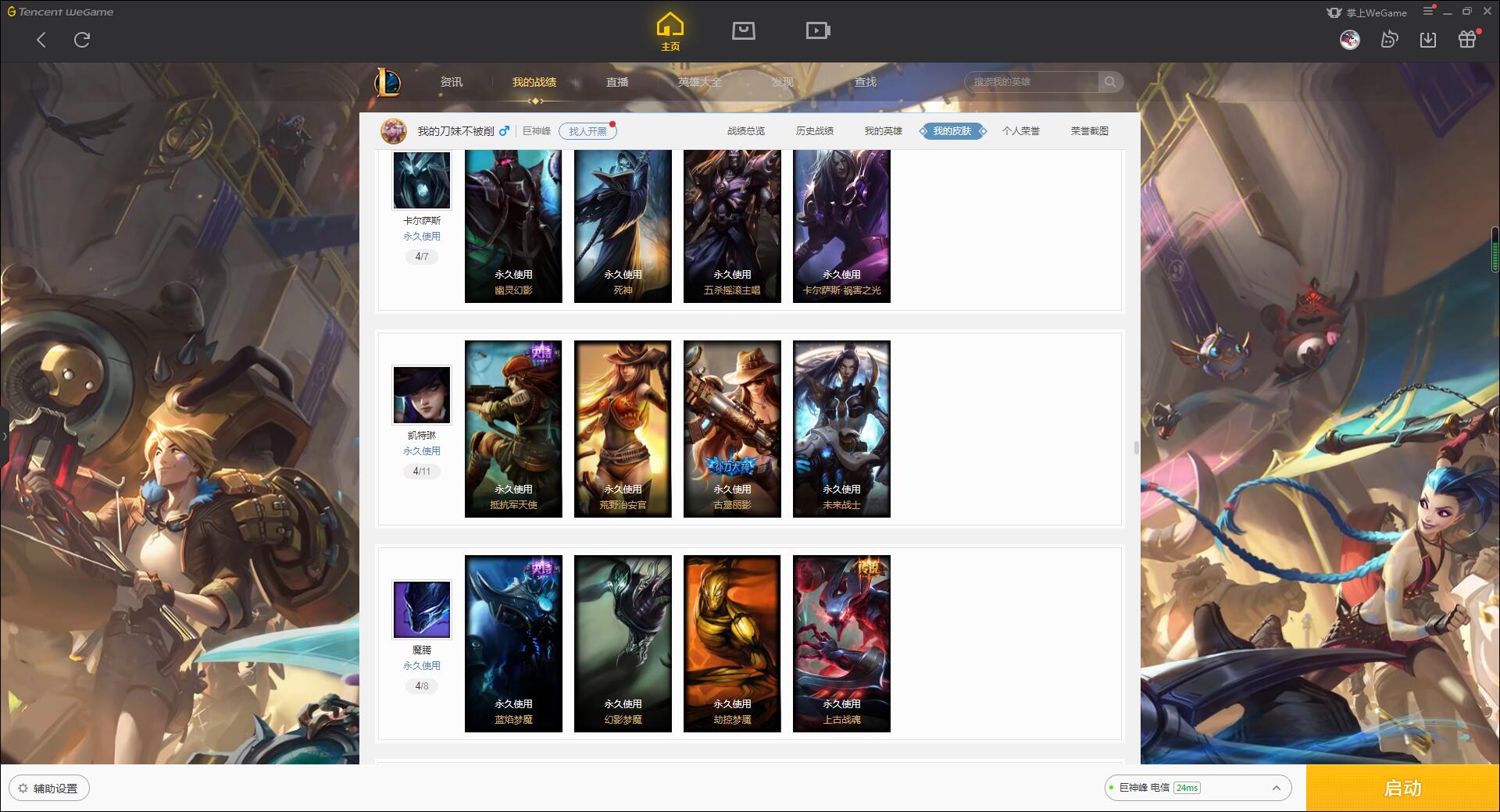Click the 启动 launch button
This screenshot has height=812, width=1500.
tap(1403, 788)
